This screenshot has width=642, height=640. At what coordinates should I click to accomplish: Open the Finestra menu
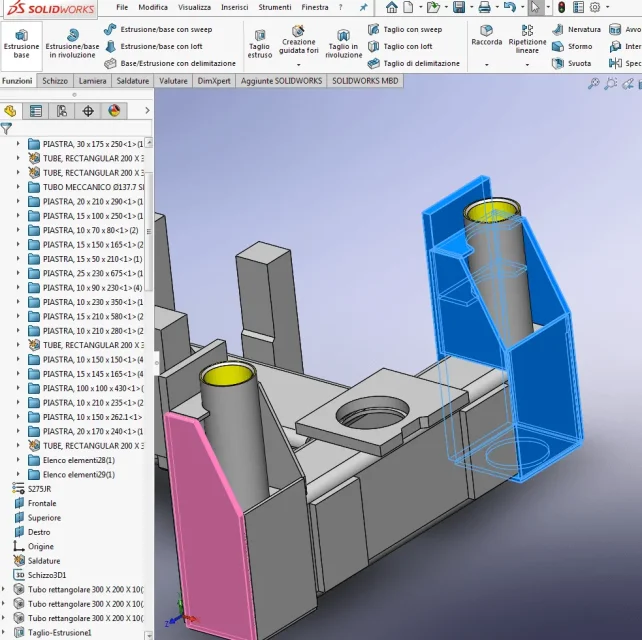click(315, 7)
